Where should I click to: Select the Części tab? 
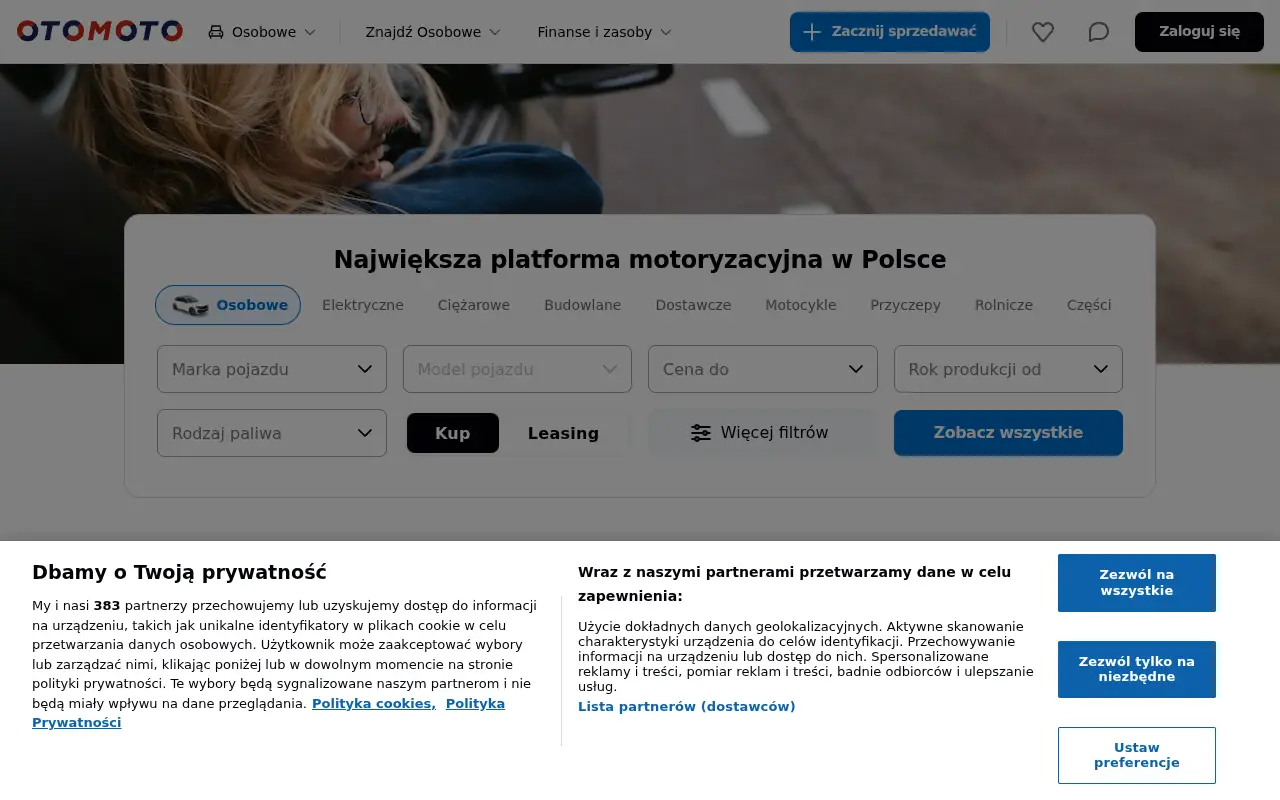coord(1089,305)
